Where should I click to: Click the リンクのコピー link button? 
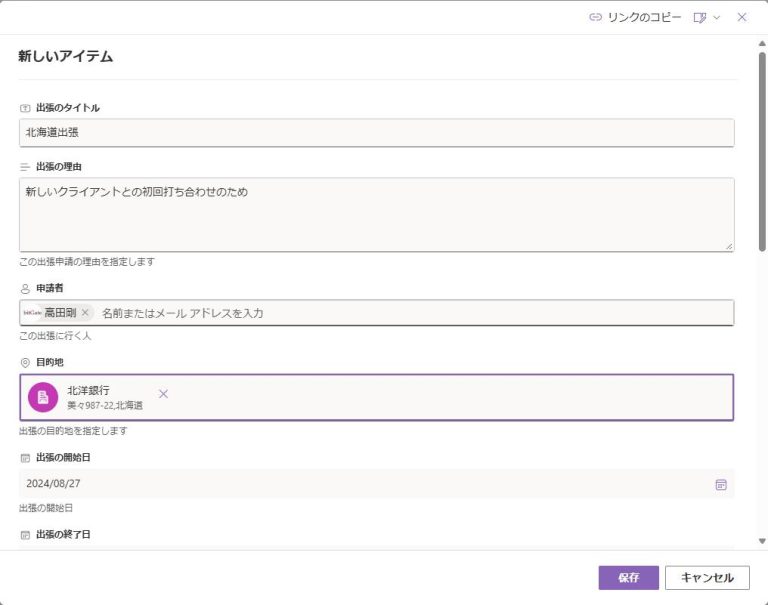click(x=635, y=17)
